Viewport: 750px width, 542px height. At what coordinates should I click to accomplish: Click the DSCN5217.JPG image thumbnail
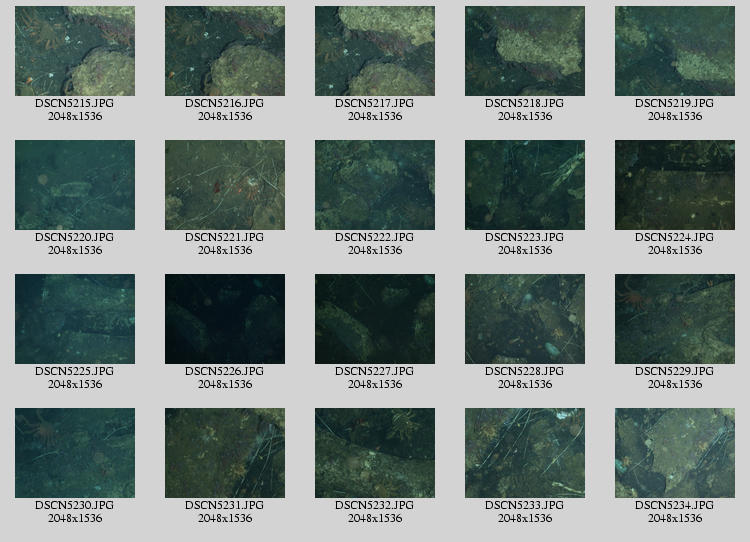click(x=375, y=51)
